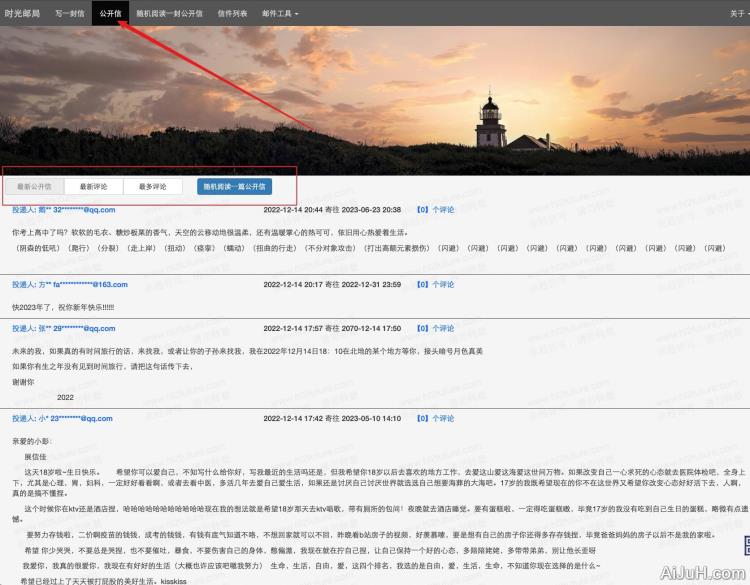Switch to the 最新评论 tab
750x585 pixels.
coord(94,186)
